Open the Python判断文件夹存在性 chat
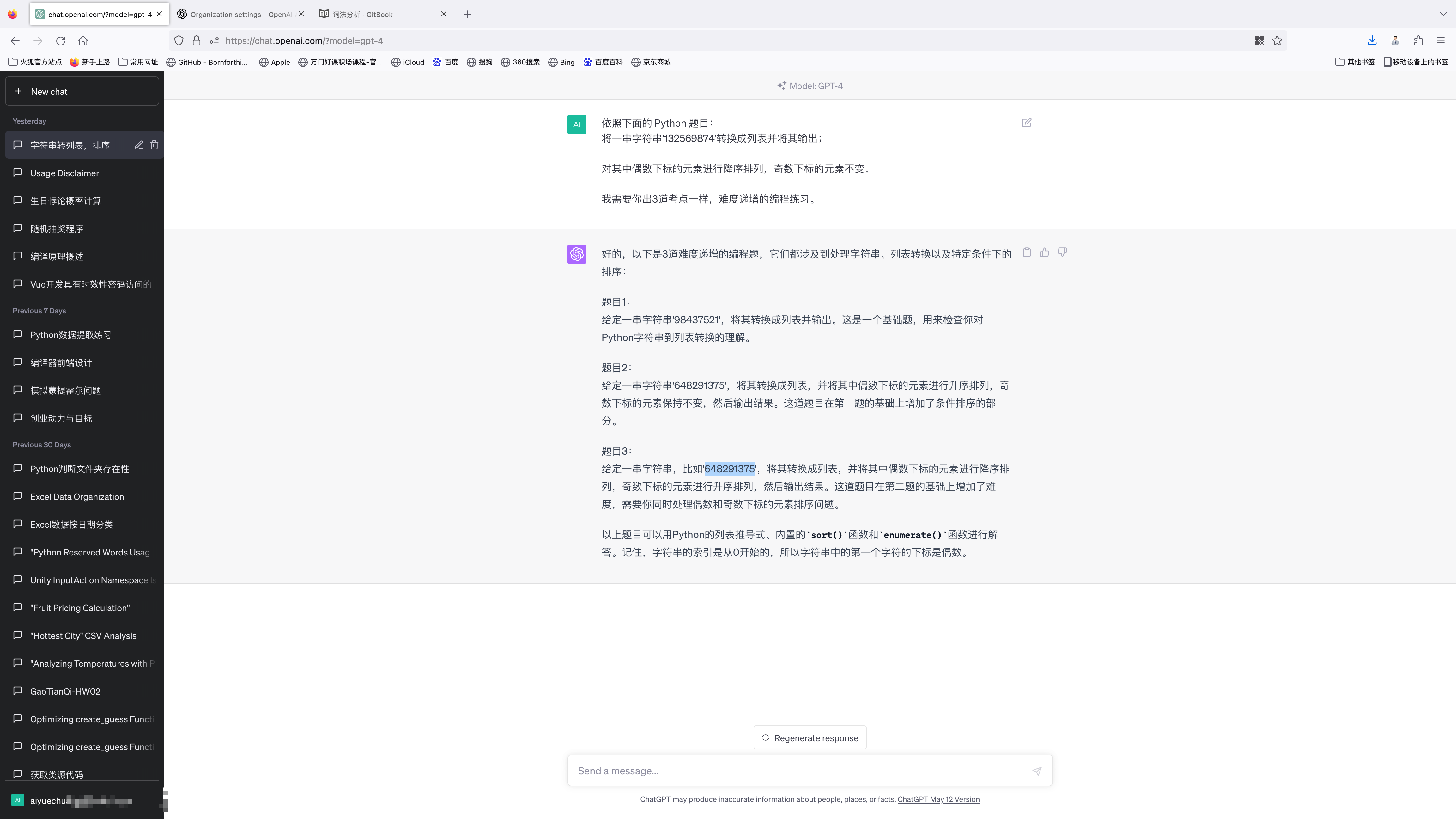 pos(82,469)
